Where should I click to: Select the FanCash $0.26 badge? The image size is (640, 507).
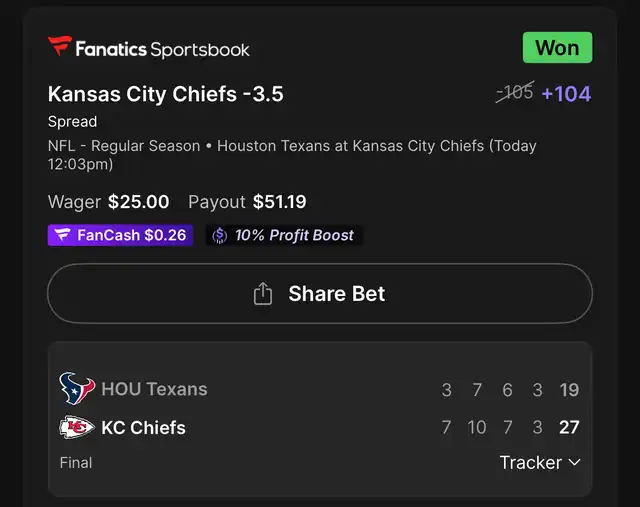(x=120, y=235)
